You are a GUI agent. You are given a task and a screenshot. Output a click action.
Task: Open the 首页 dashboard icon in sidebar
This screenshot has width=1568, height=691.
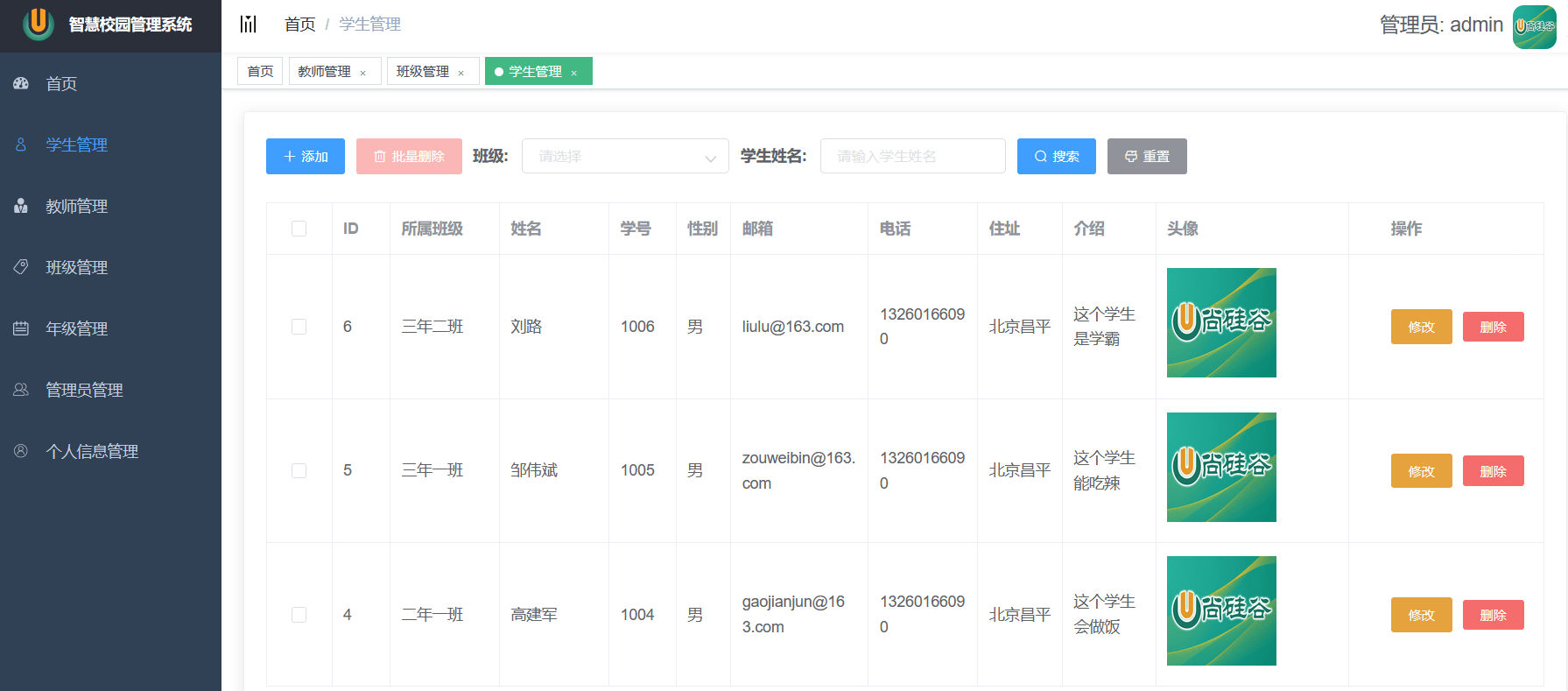(x=21, y=83)
